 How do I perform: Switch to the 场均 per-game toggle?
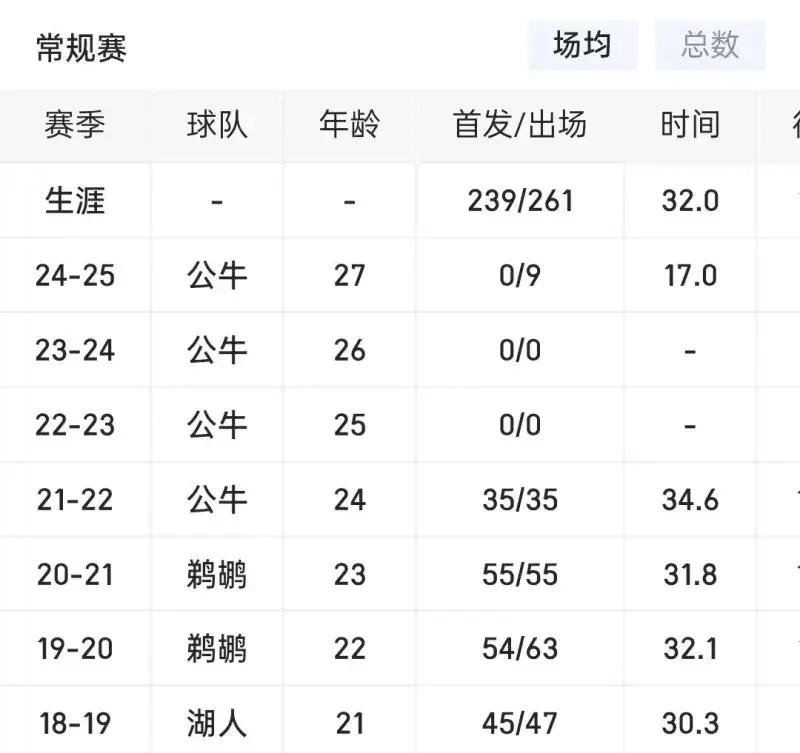(x=582, y=45)
